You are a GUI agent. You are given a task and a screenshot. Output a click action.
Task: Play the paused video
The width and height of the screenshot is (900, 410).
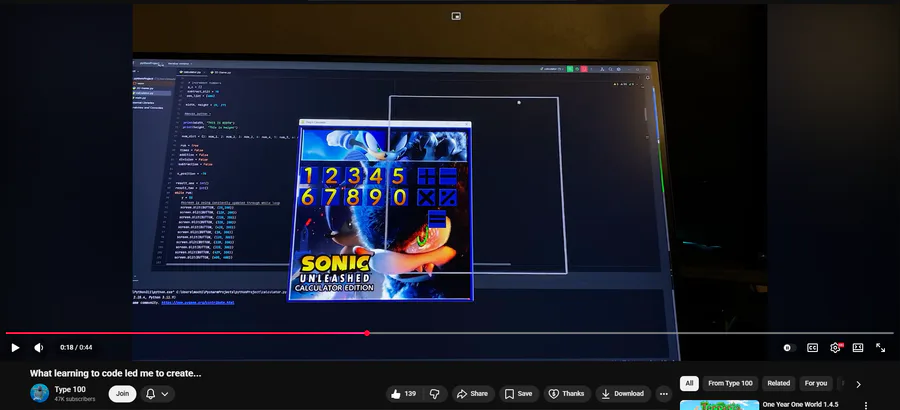point(15,347)
